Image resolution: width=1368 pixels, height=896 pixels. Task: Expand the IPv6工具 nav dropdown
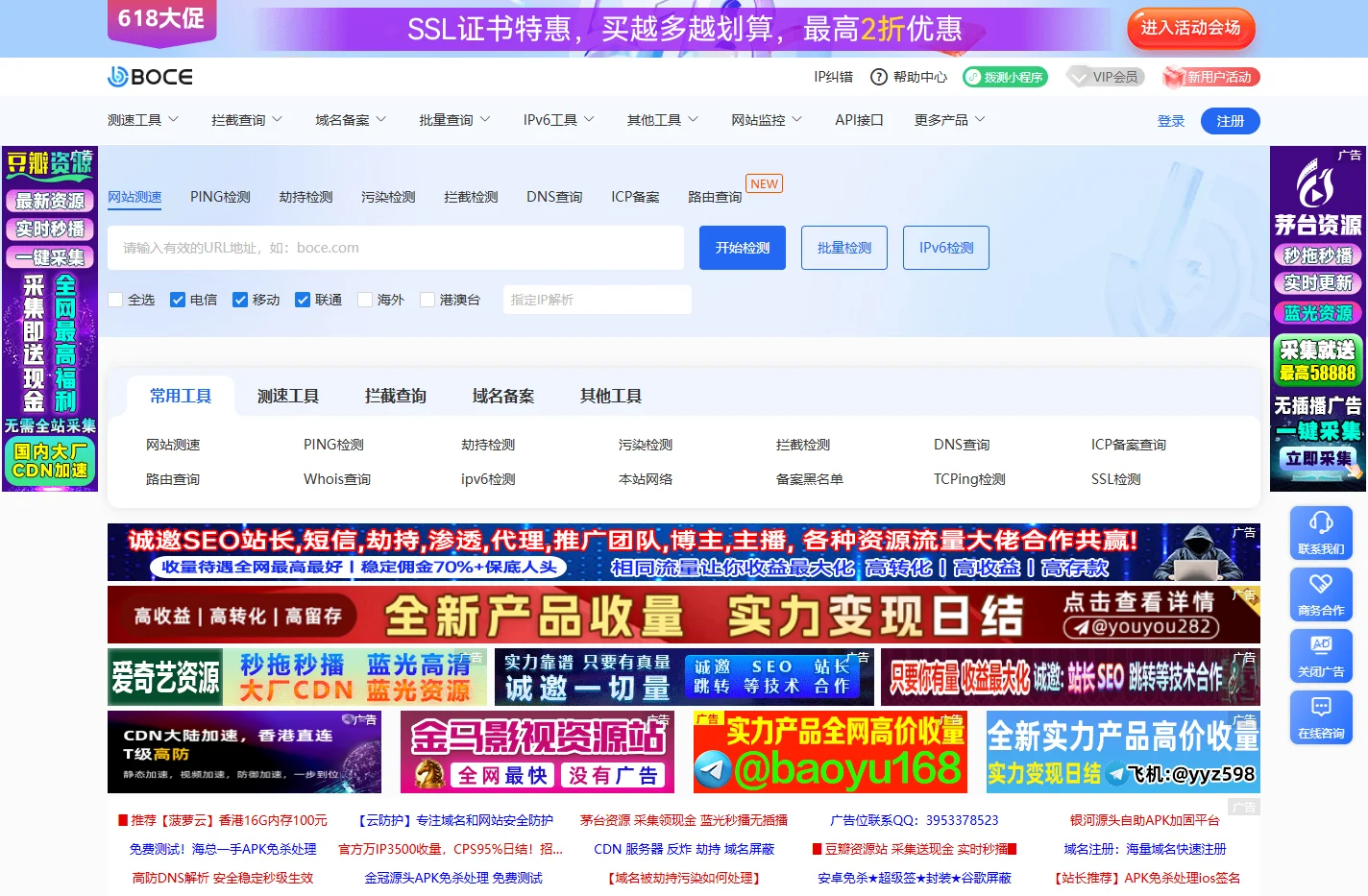(x=559, y=120)
